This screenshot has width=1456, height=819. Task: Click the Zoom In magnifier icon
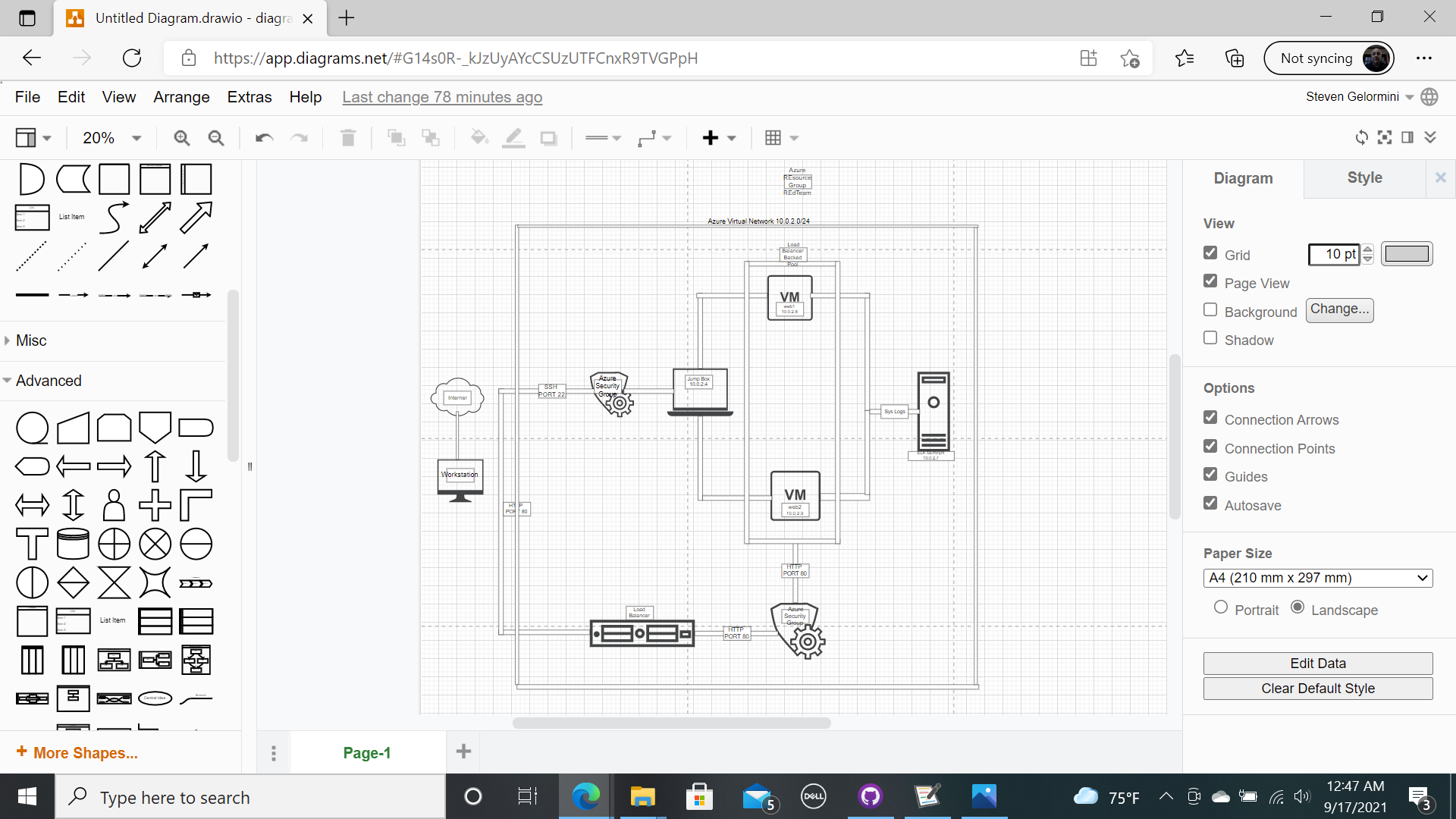coord(181,138)
